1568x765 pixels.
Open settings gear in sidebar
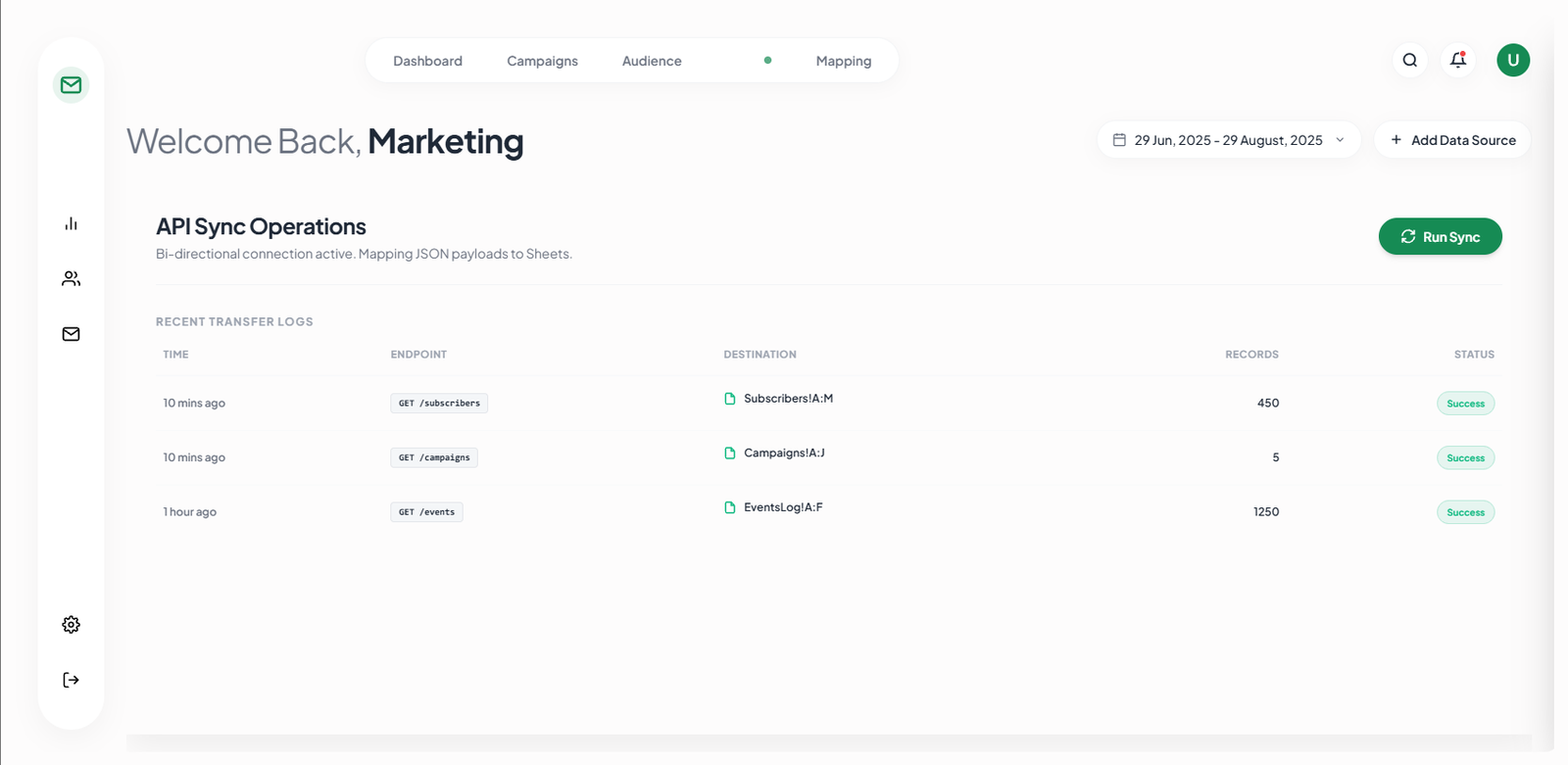tap(71, 625)
